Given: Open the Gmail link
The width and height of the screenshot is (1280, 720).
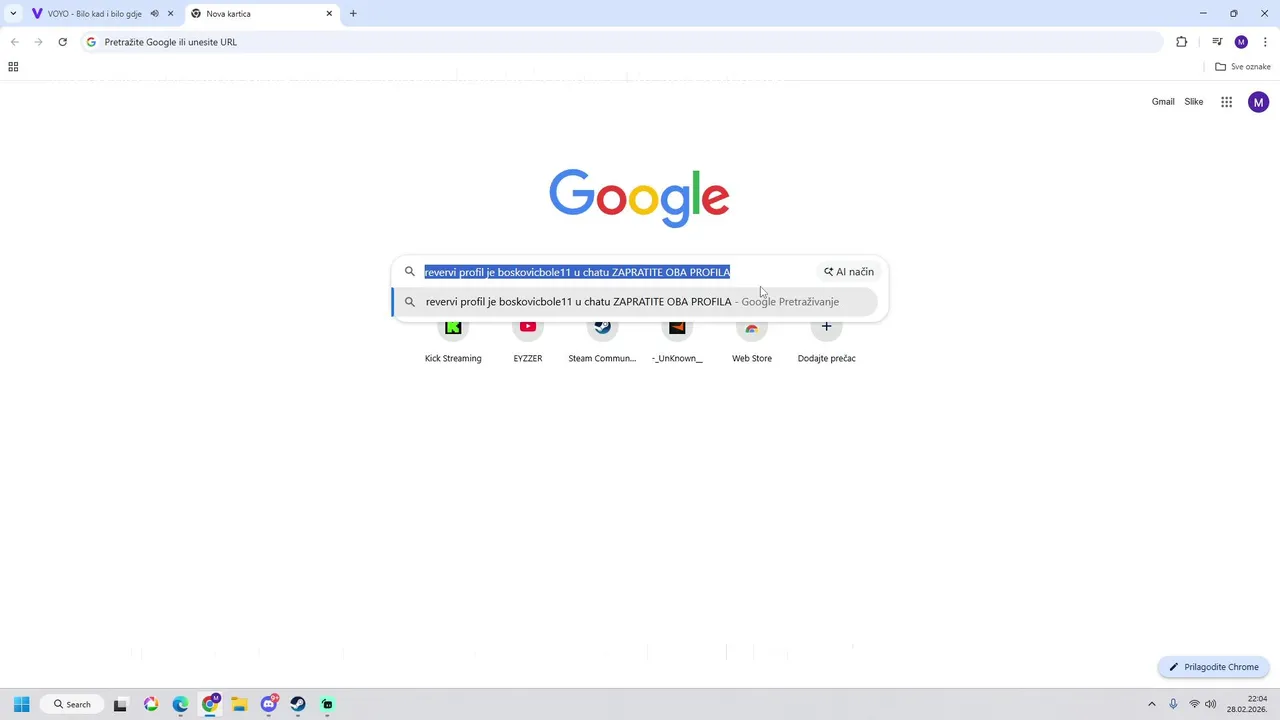Looking at the screenshot, I should [x=1163, y=102].
